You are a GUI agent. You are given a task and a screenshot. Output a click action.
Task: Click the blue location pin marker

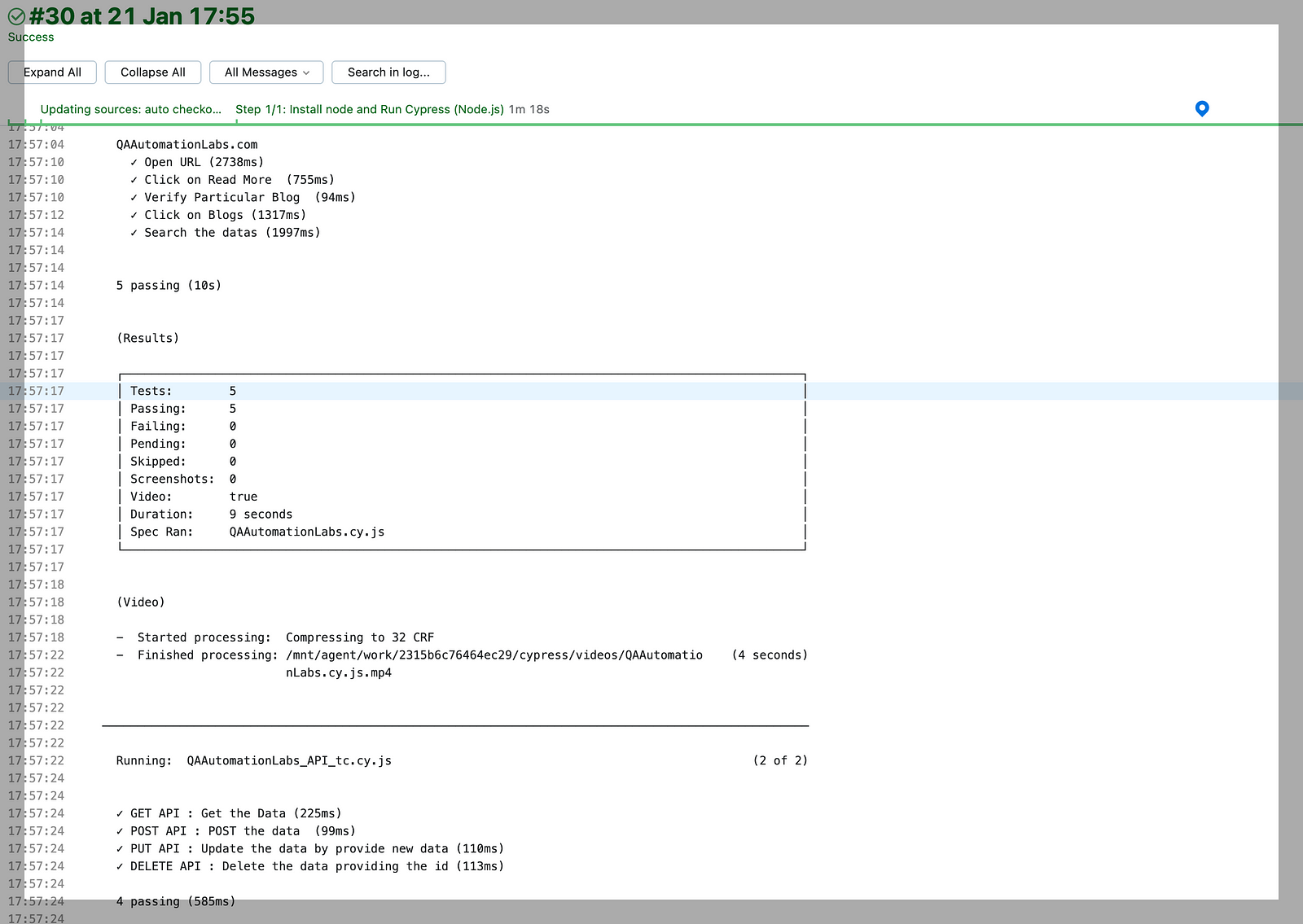click(x=1201, y=108)
